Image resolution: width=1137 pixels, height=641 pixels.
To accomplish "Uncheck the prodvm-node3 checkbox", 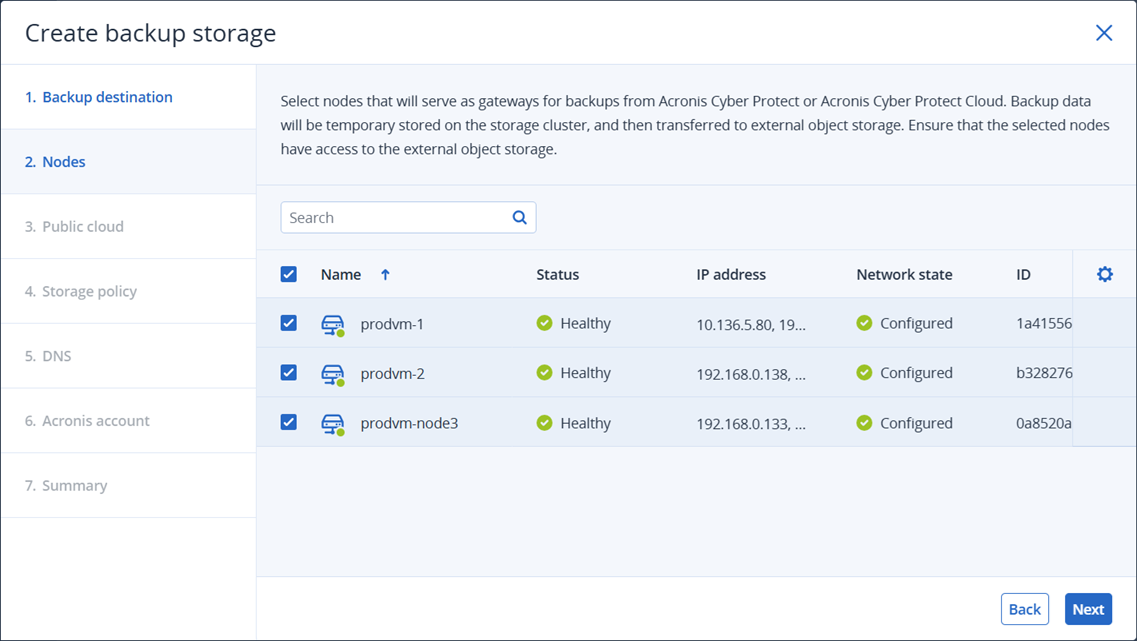I will click(288, 422).
